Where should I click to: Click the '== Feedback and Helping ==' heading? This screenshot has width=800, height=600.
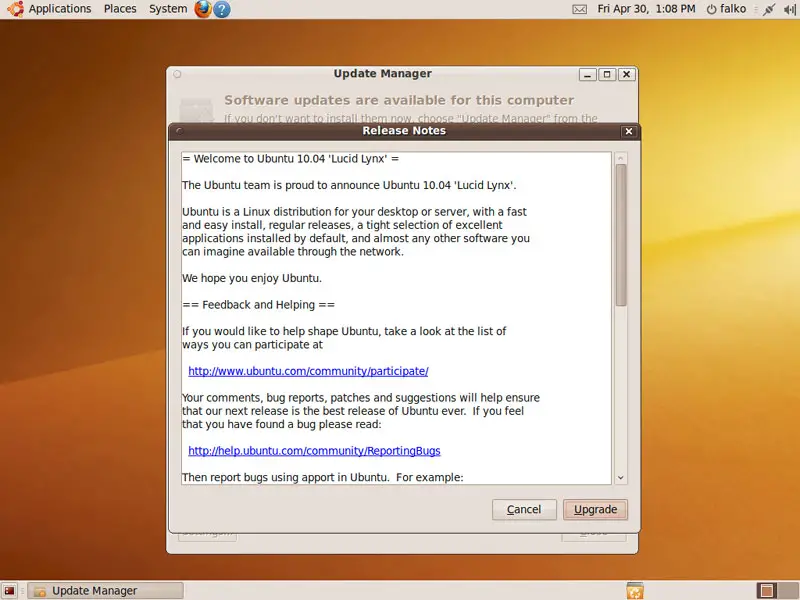(x=259, y=305)
